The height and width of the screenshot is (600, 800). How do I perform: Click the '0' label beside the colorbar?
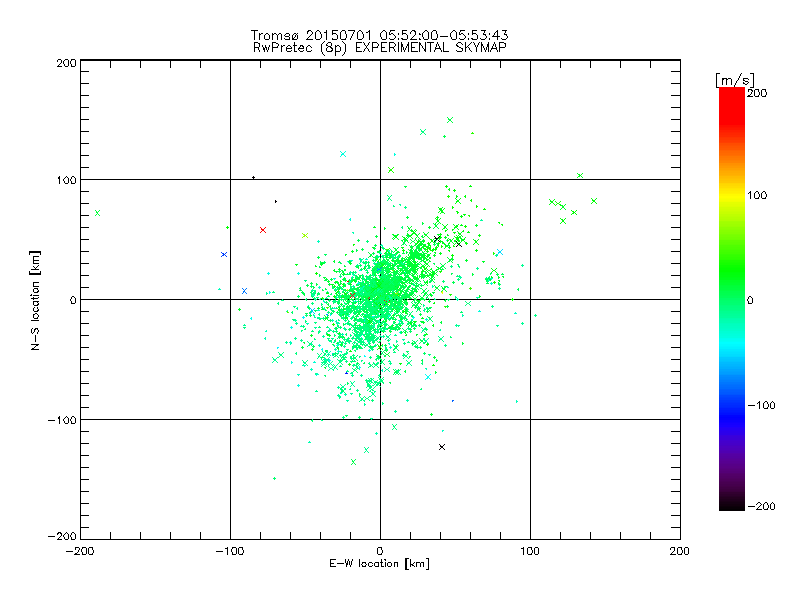pyautogui.click(x=749, y=300)
